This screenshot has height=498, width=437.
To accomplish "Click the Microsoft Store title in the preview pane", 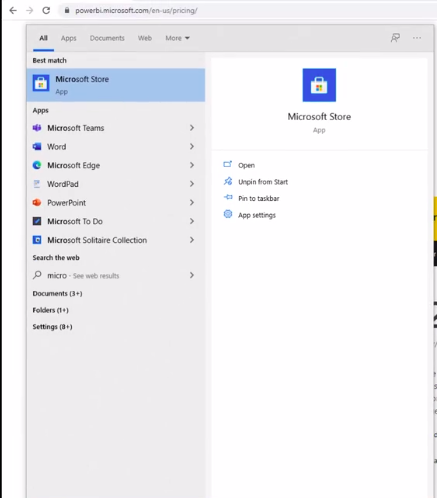I will pyautogui.click(x=319, y=117).
